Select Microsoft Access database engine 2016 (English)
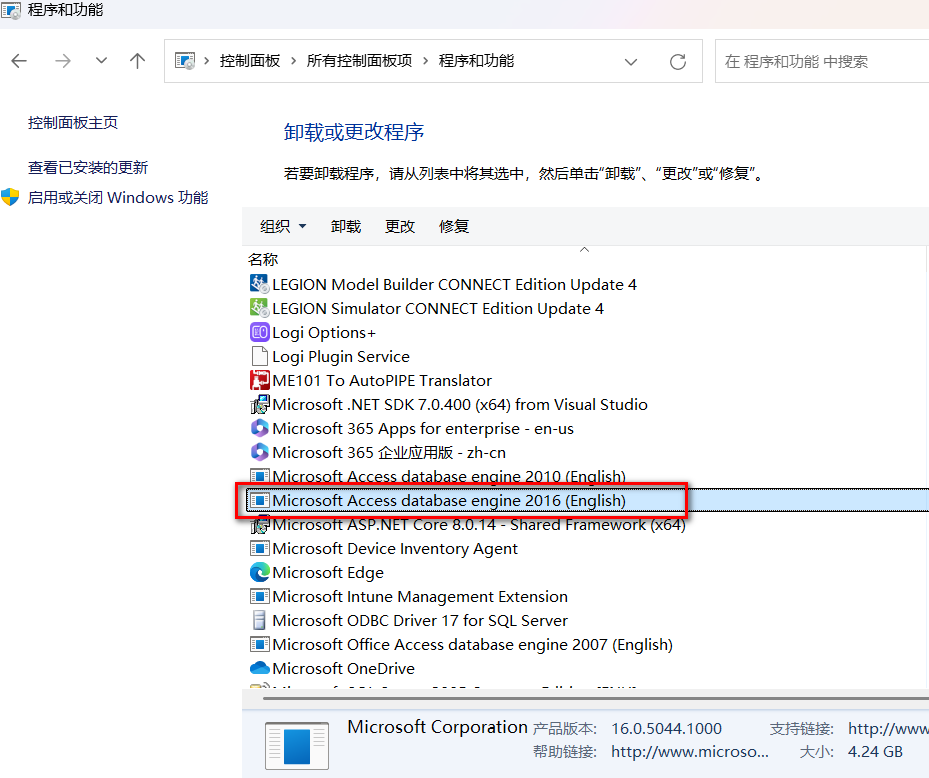 [x=449, y=501]
